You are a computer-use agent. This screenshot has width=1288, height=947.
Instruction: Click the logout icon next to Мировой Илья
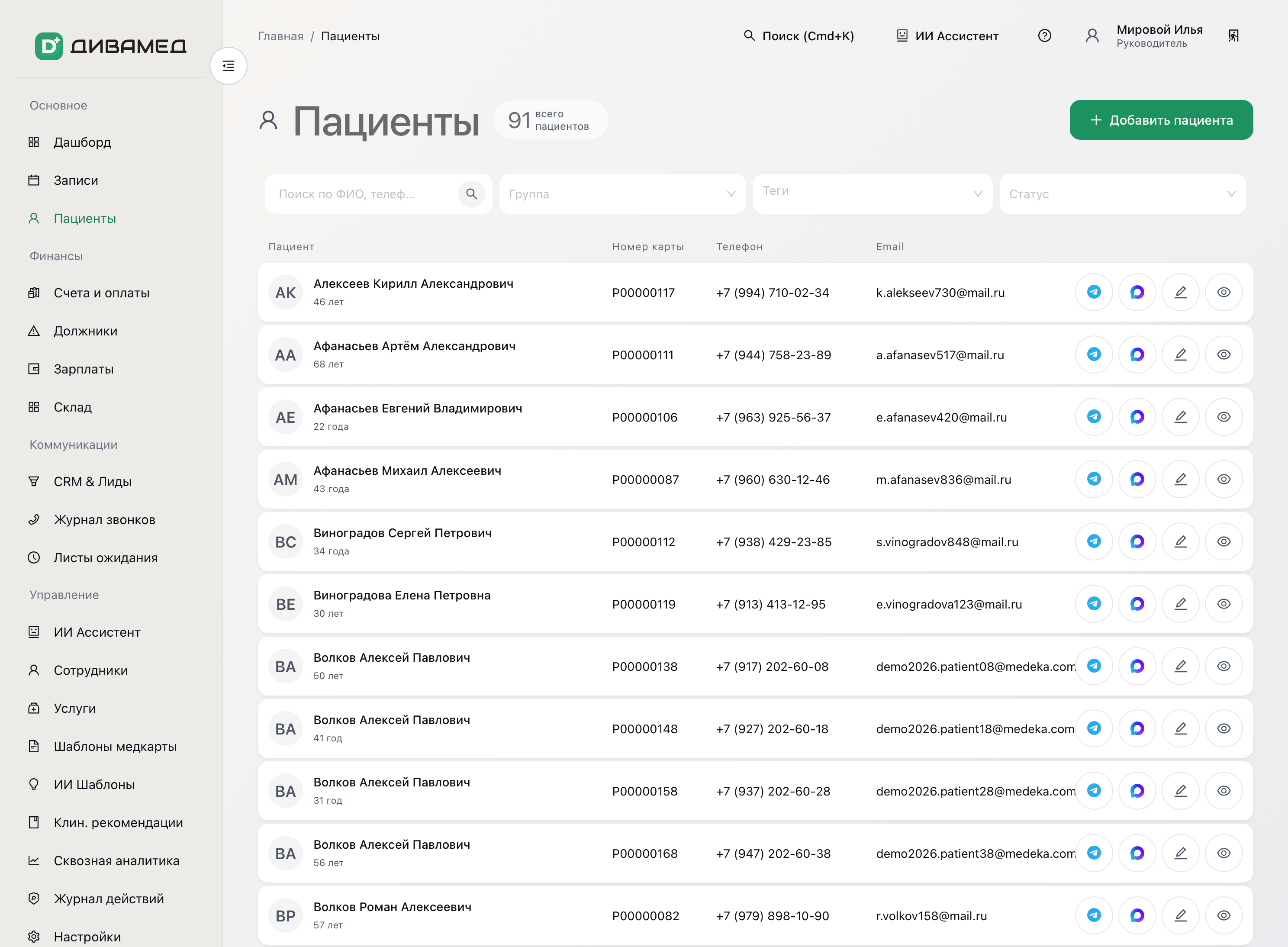tap(1233, 36)
